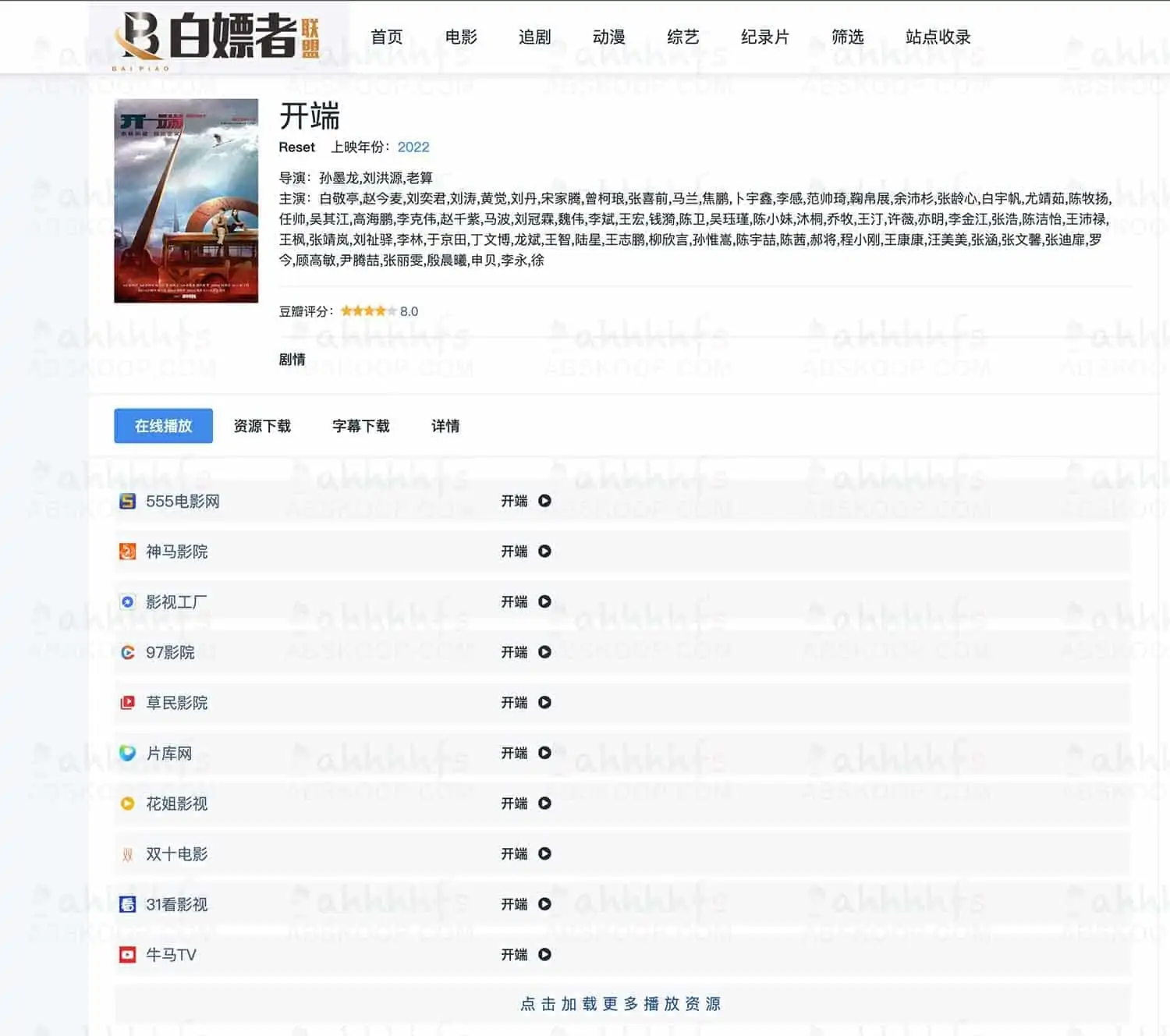1170x1036 pixels.
Task: Open the 草民影院 source icon
Action: pyautogui.click(x=128, y=702)
